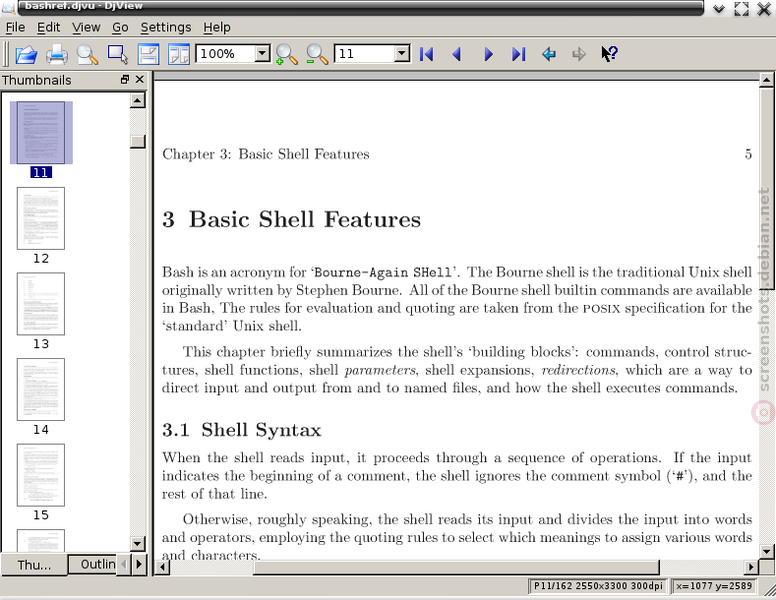776x600 pixels.
Task: Click document horizontal scroll right arrow
Action: point(751,567)
